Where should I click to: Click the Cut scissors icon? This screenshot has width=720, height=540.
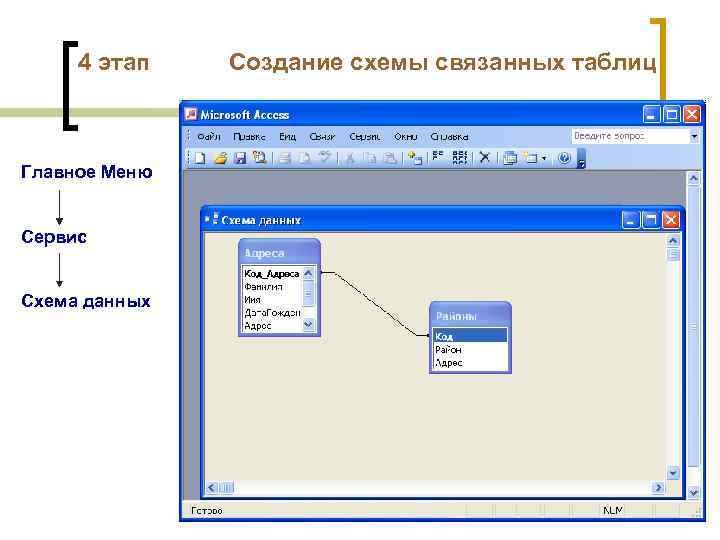click(x=350, y=158)
